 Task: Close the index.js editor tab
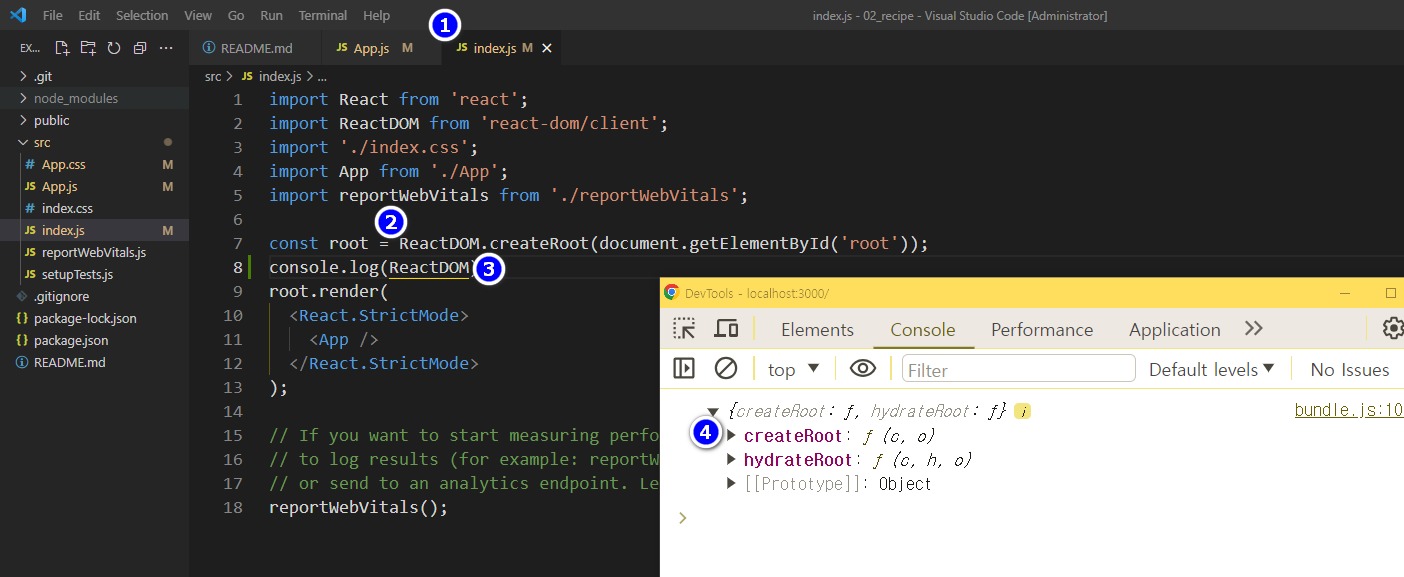coord(547,48)
